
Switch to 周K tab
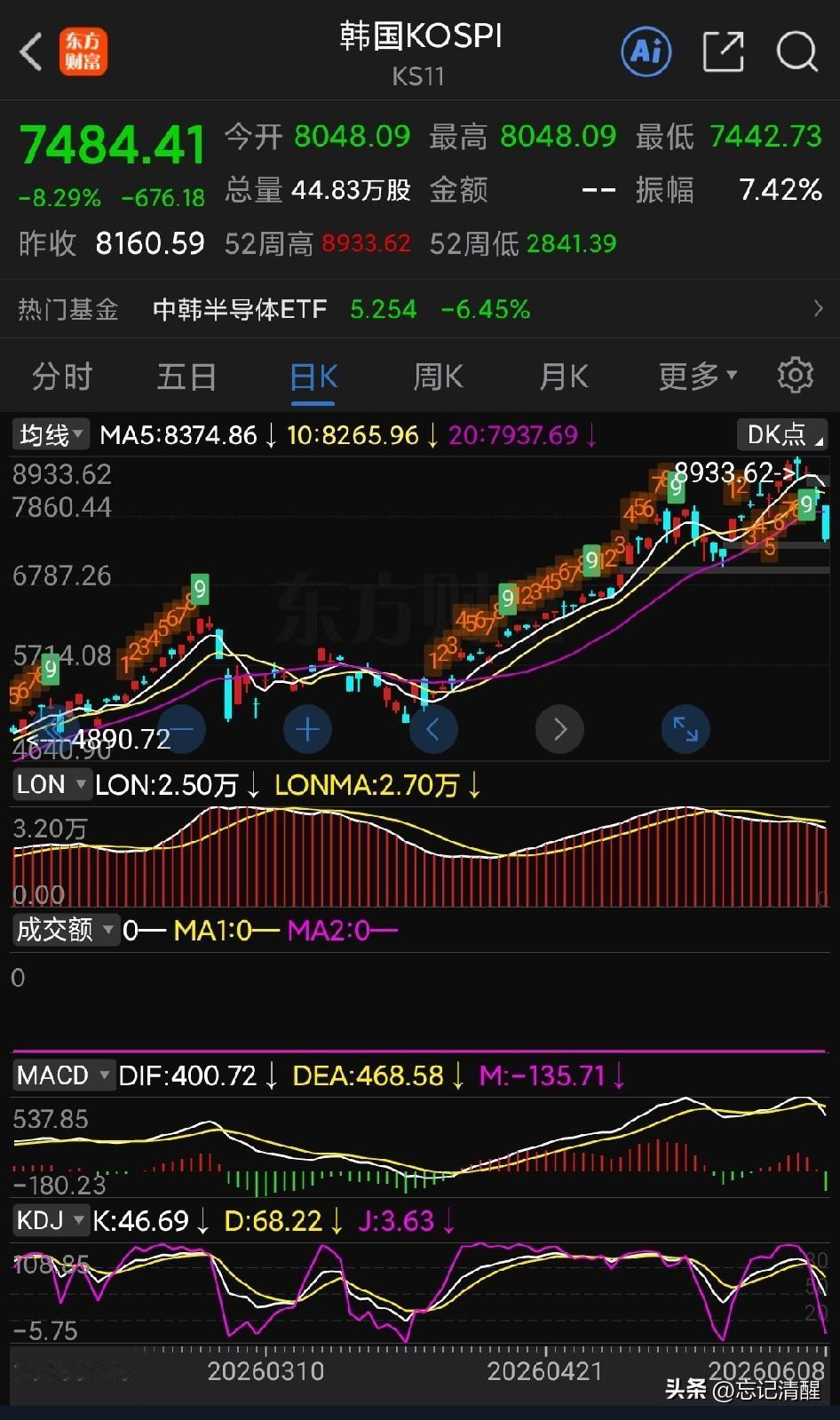(438, 377)
